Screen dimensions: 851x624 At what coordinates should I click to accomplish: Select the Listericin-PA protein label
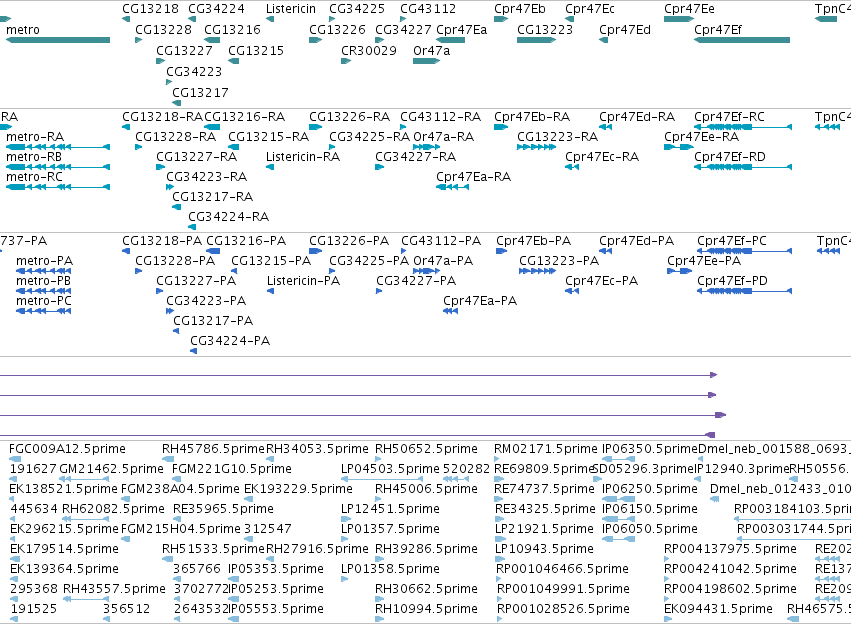303,281
